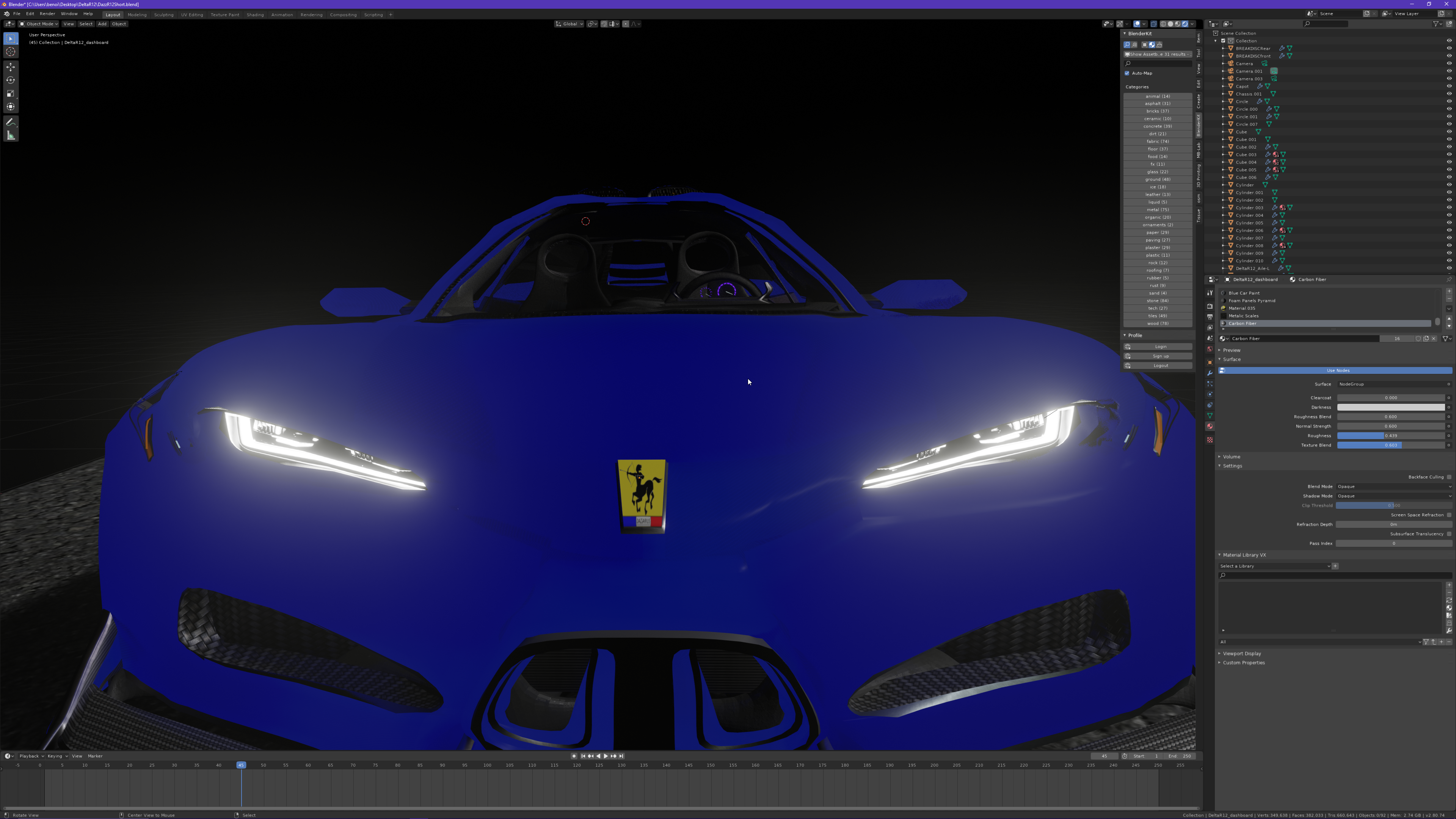
Task: Open the Tool properties tab
Action: click(1210, 293)
